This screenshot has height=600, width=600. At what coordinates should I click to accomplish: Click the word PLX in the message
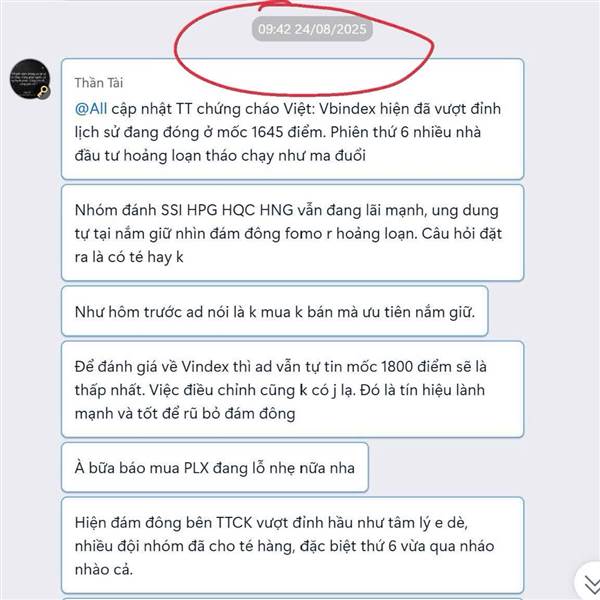(x=196, y=468)
